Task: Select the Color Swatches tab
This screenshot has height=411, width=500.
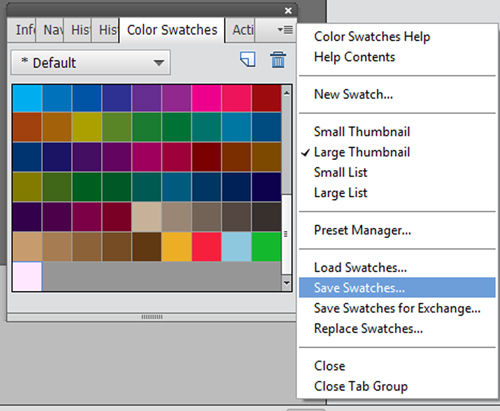Action: click(172, 30)
